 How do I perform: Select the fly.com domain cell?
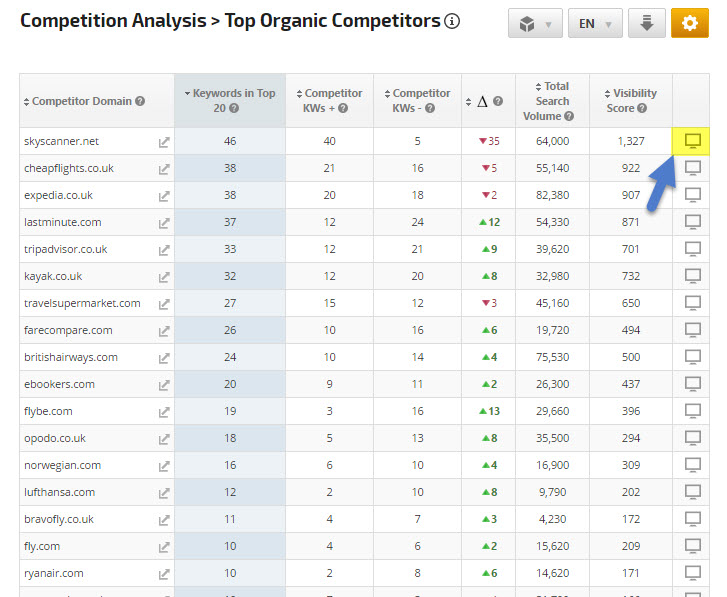[96, 546]
